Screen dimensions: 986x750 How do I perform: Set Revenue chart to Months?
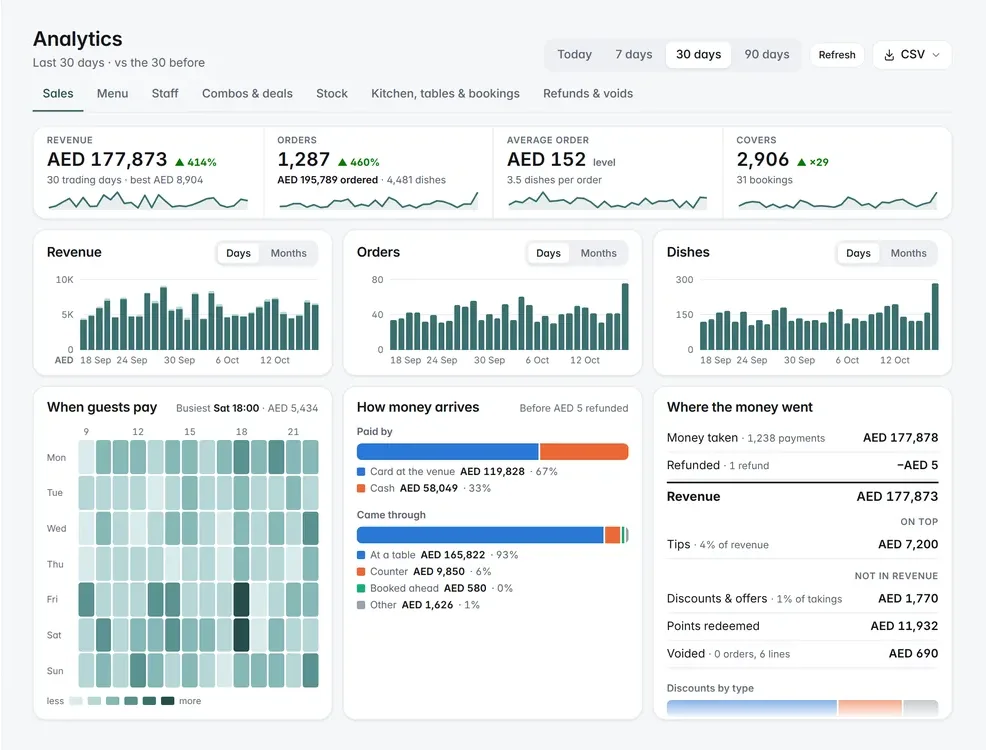tap(289, 253)
